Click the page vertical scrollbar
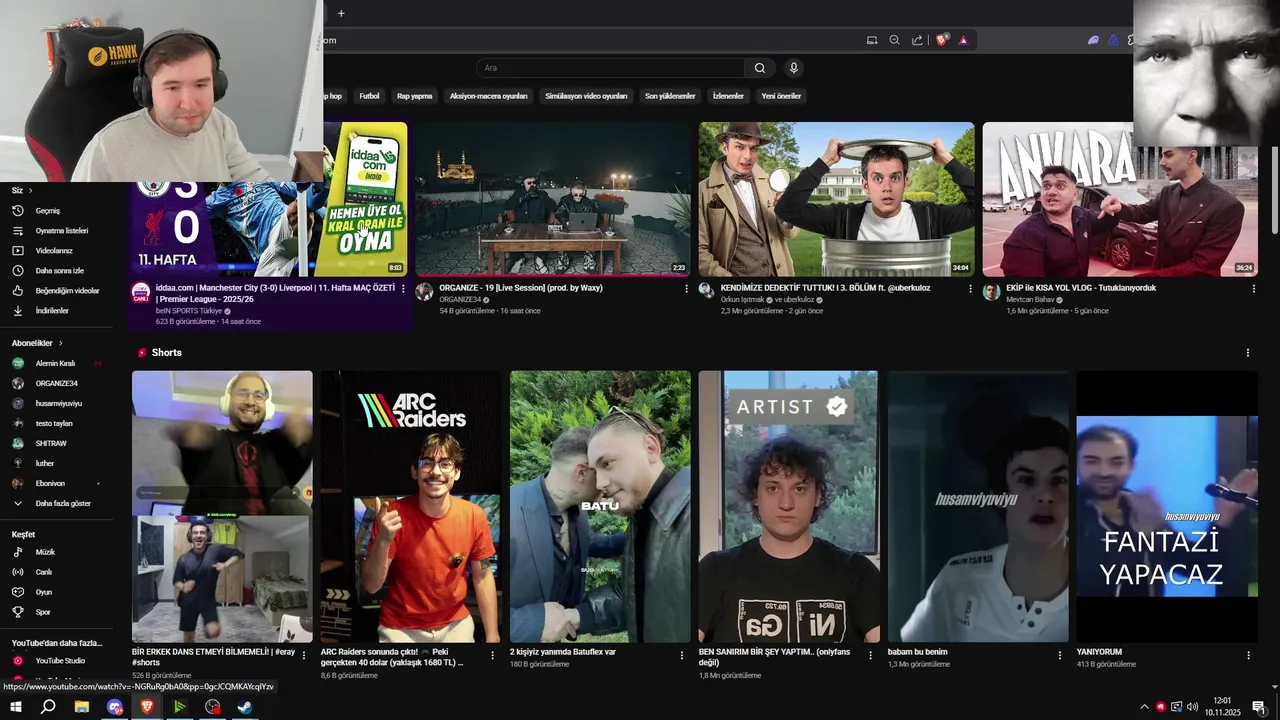1280x720 pixels. pos(1275,190)
